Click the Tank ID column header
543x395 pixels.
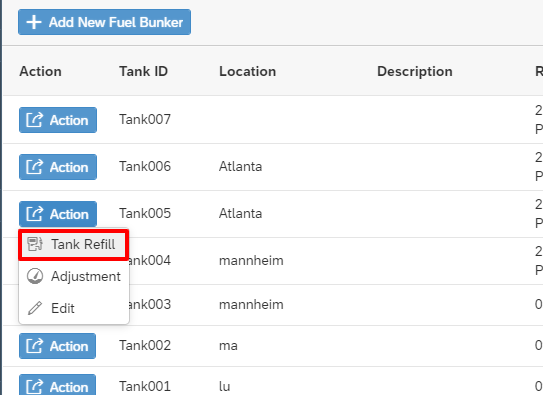[143, 71]
